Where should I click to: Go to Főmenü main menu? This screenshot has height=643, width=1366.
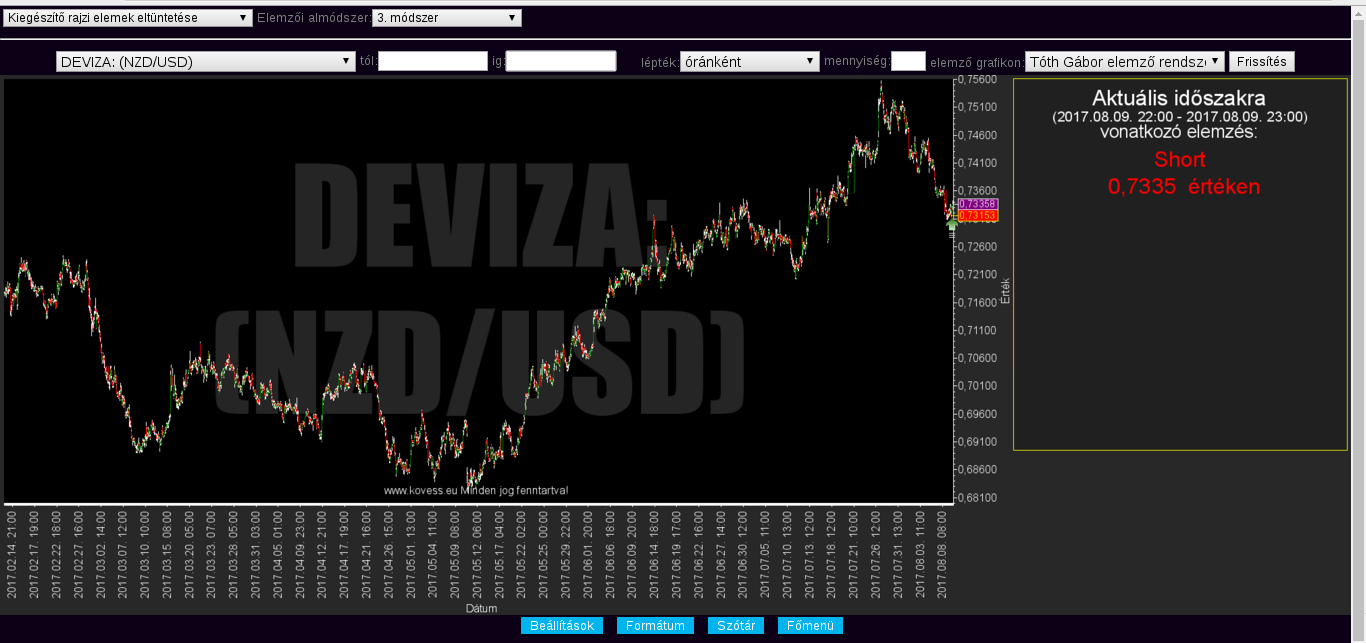point(810,626)
